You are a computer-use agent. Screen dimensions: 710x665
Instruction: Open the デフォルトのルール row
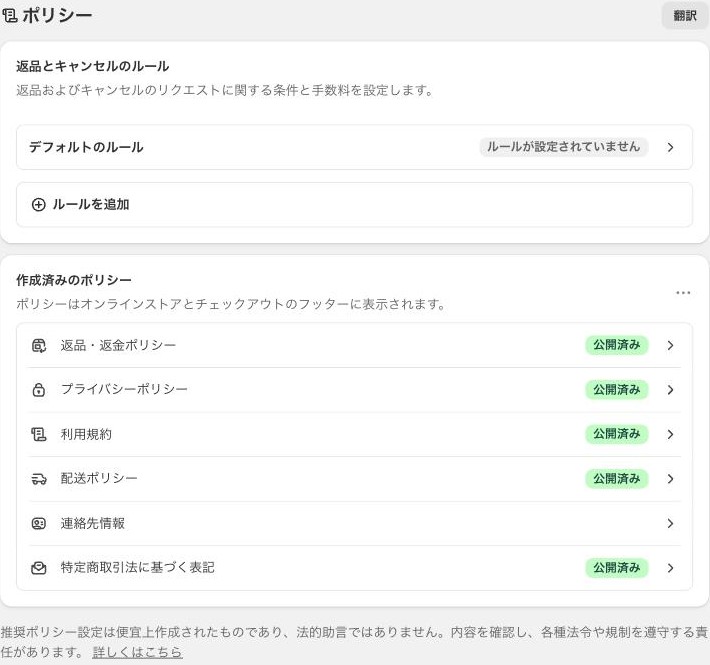coord(354,147)
